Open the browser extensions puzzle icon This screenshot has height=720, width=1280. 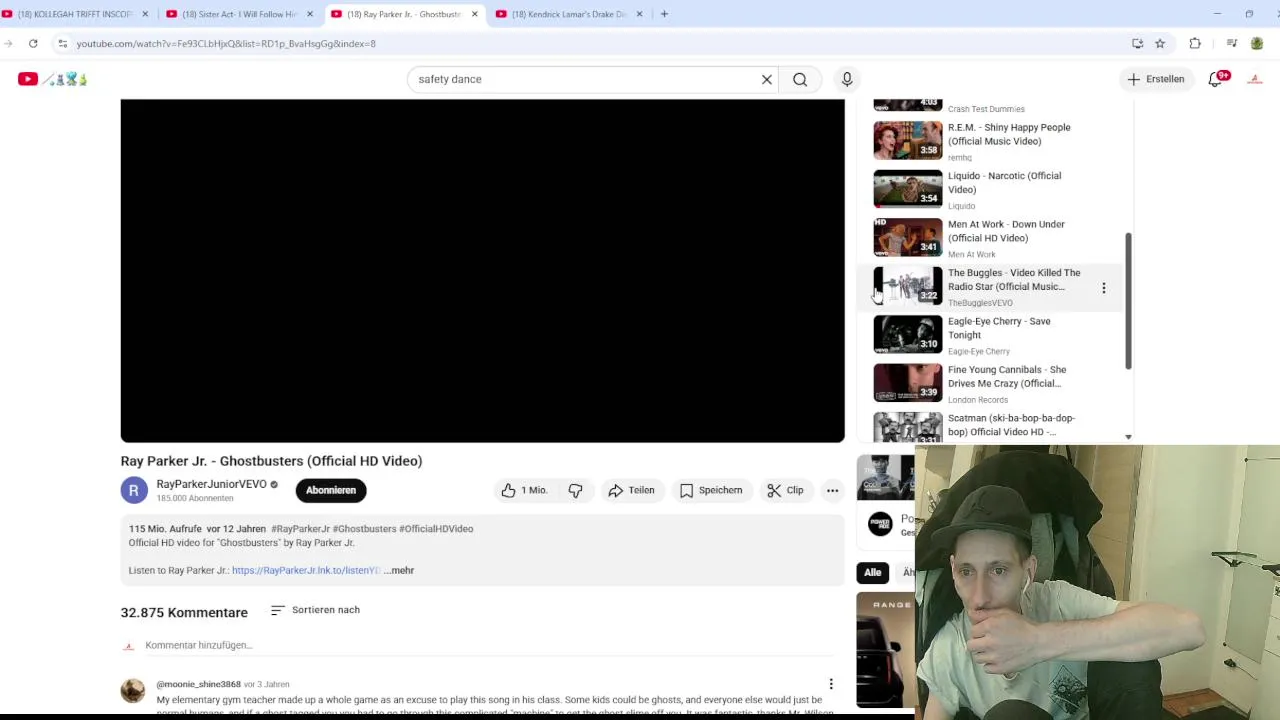1195,43
